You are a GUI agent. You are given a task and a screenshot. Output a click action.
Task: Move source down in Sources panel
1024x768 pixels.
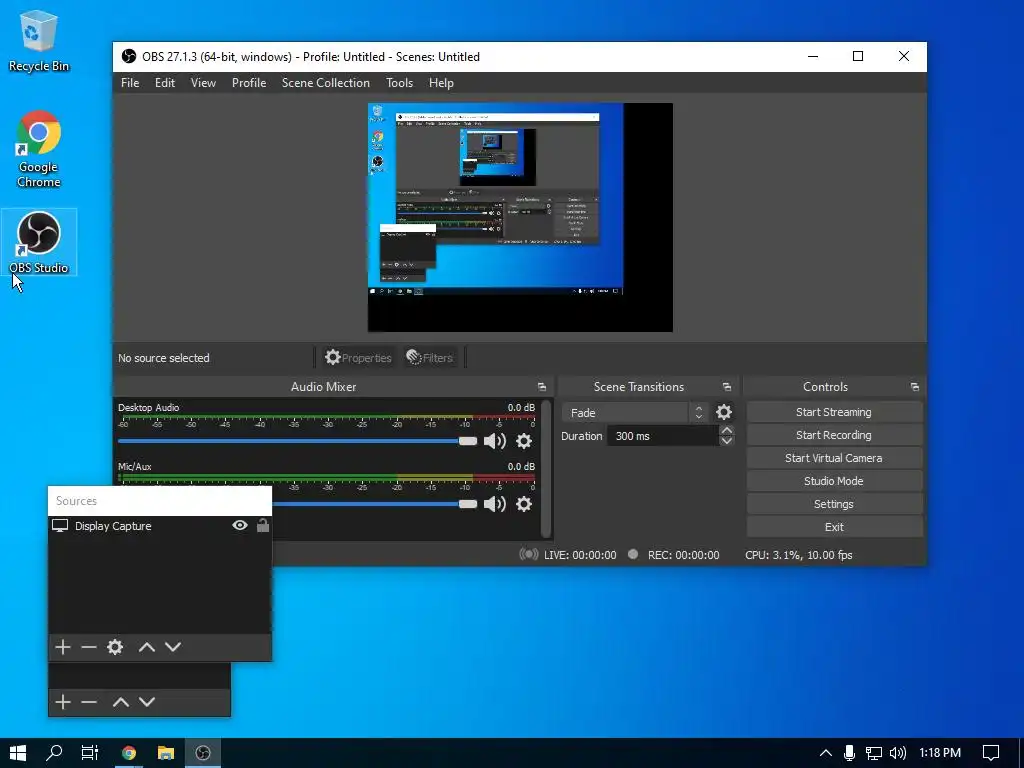tap(173, 647)
